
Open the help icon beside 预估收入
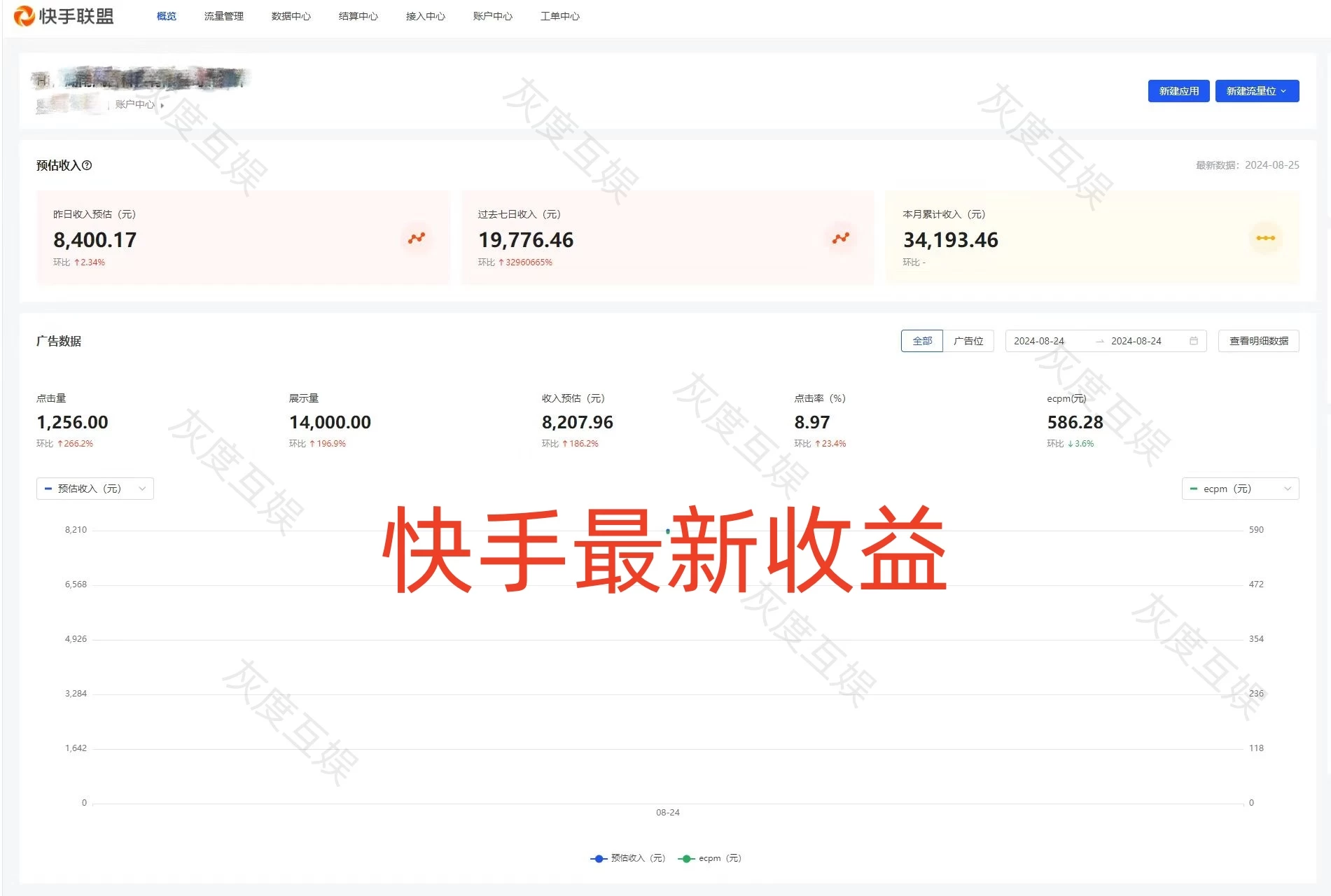[x=86, y=165]
